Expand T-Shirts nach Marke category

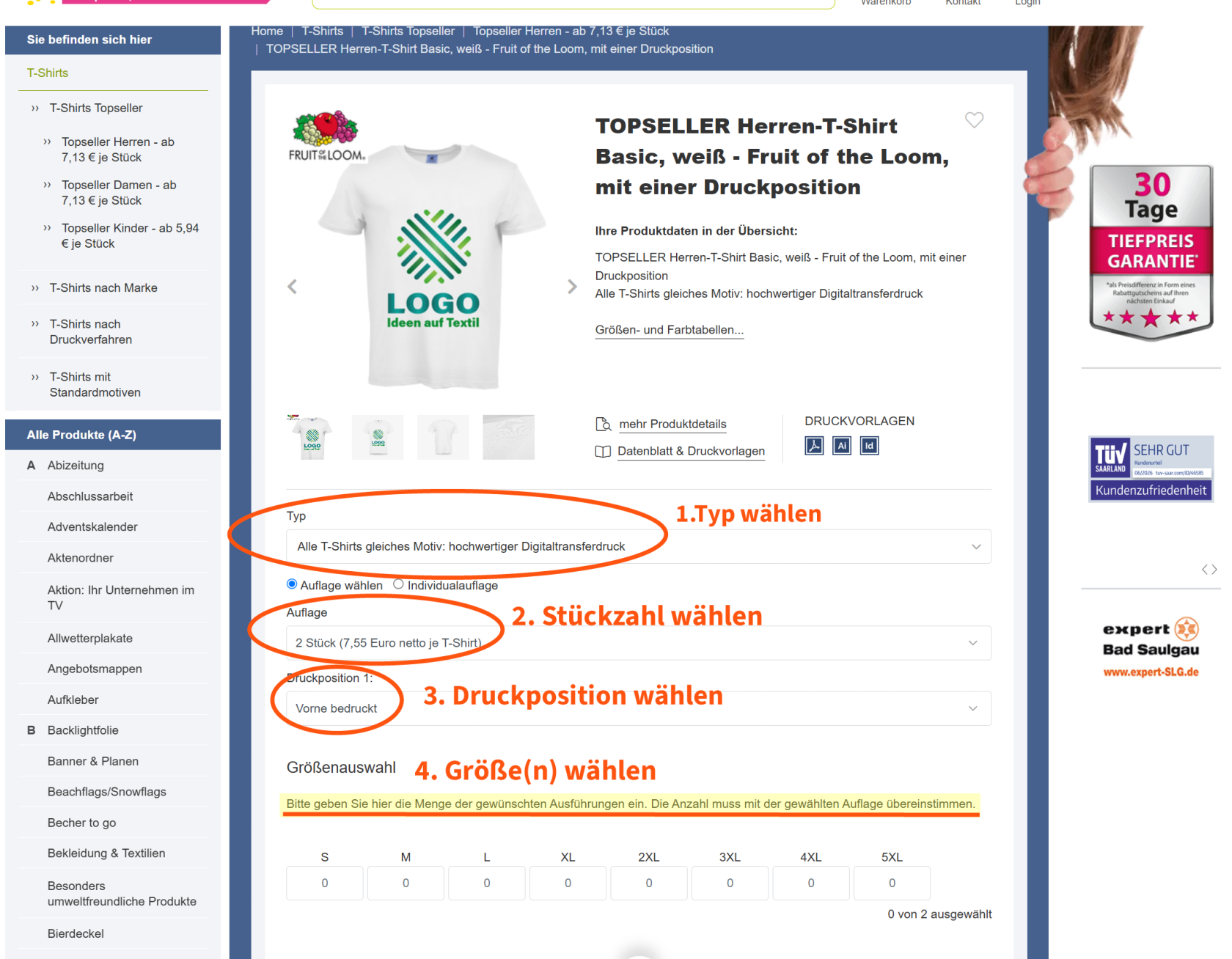tap(103, 288)
